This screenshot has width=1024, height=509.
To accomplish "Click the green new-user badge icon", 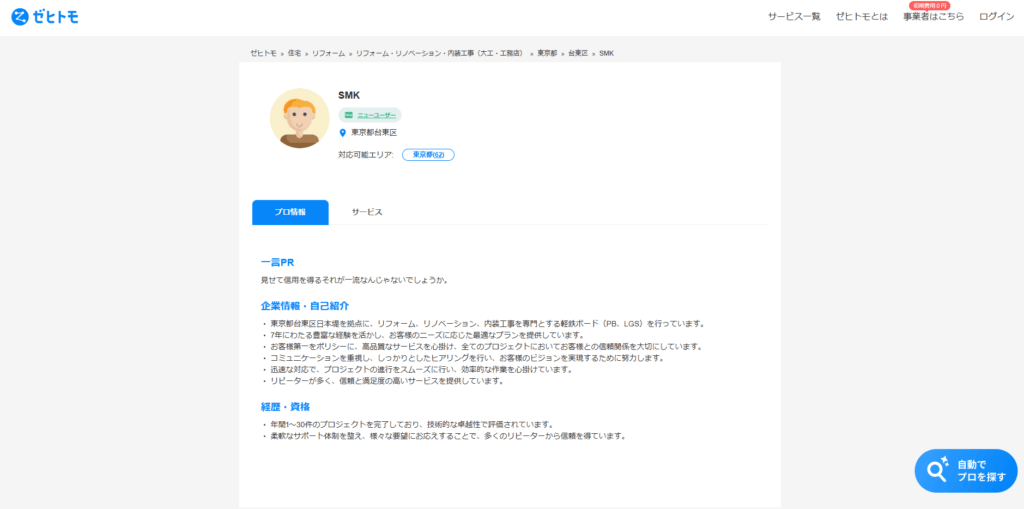I will [348, 115].
